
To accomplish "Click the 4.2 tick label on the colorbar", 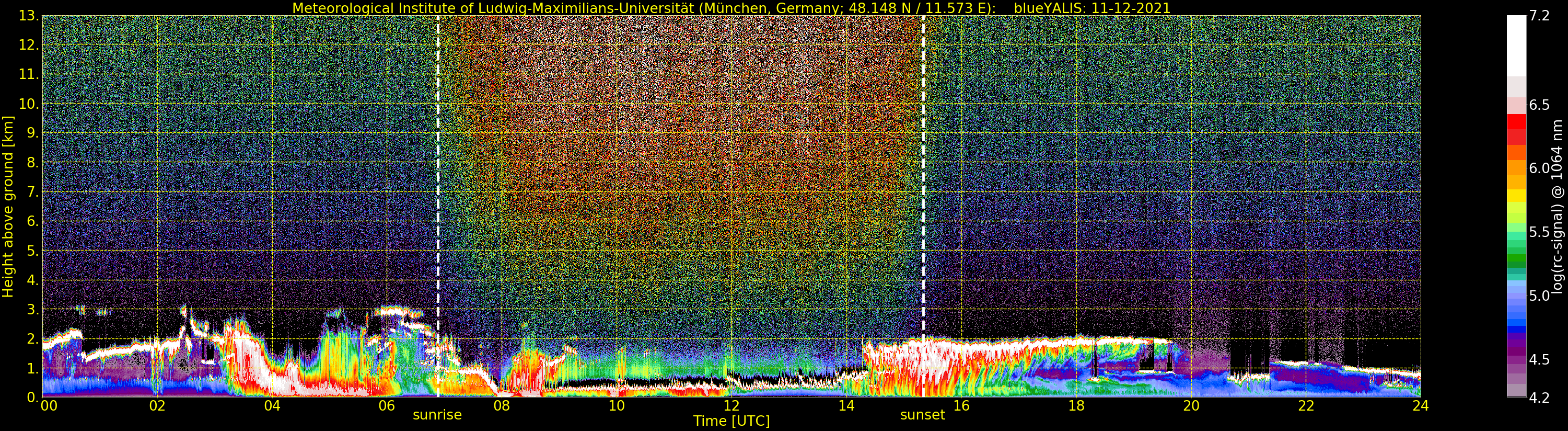I will [x=1539, y=398].
